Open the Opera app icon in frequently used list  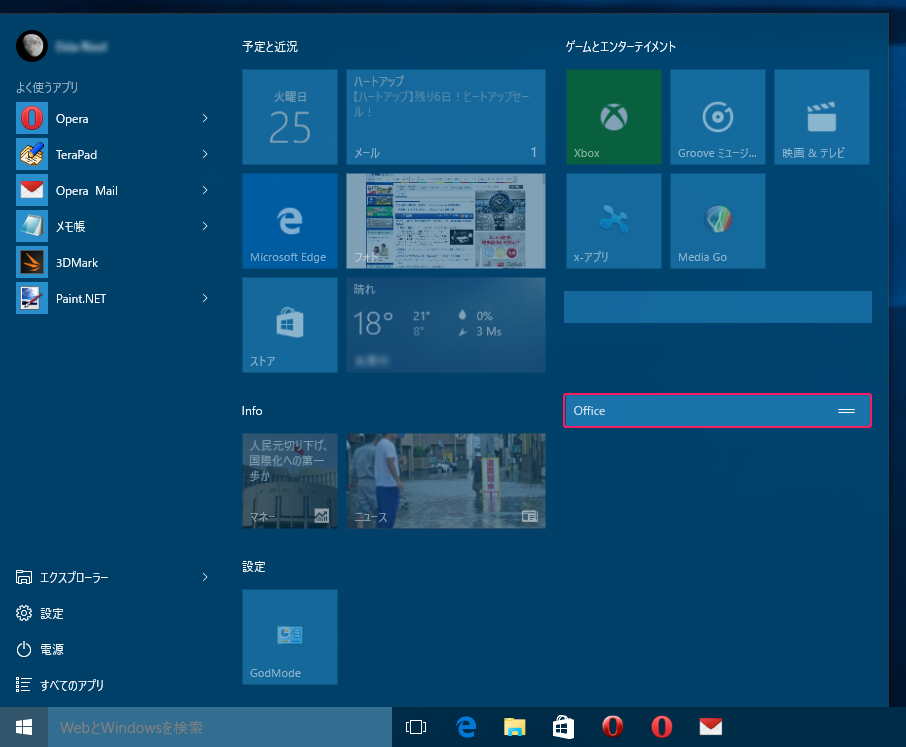[x=32, y=118]
